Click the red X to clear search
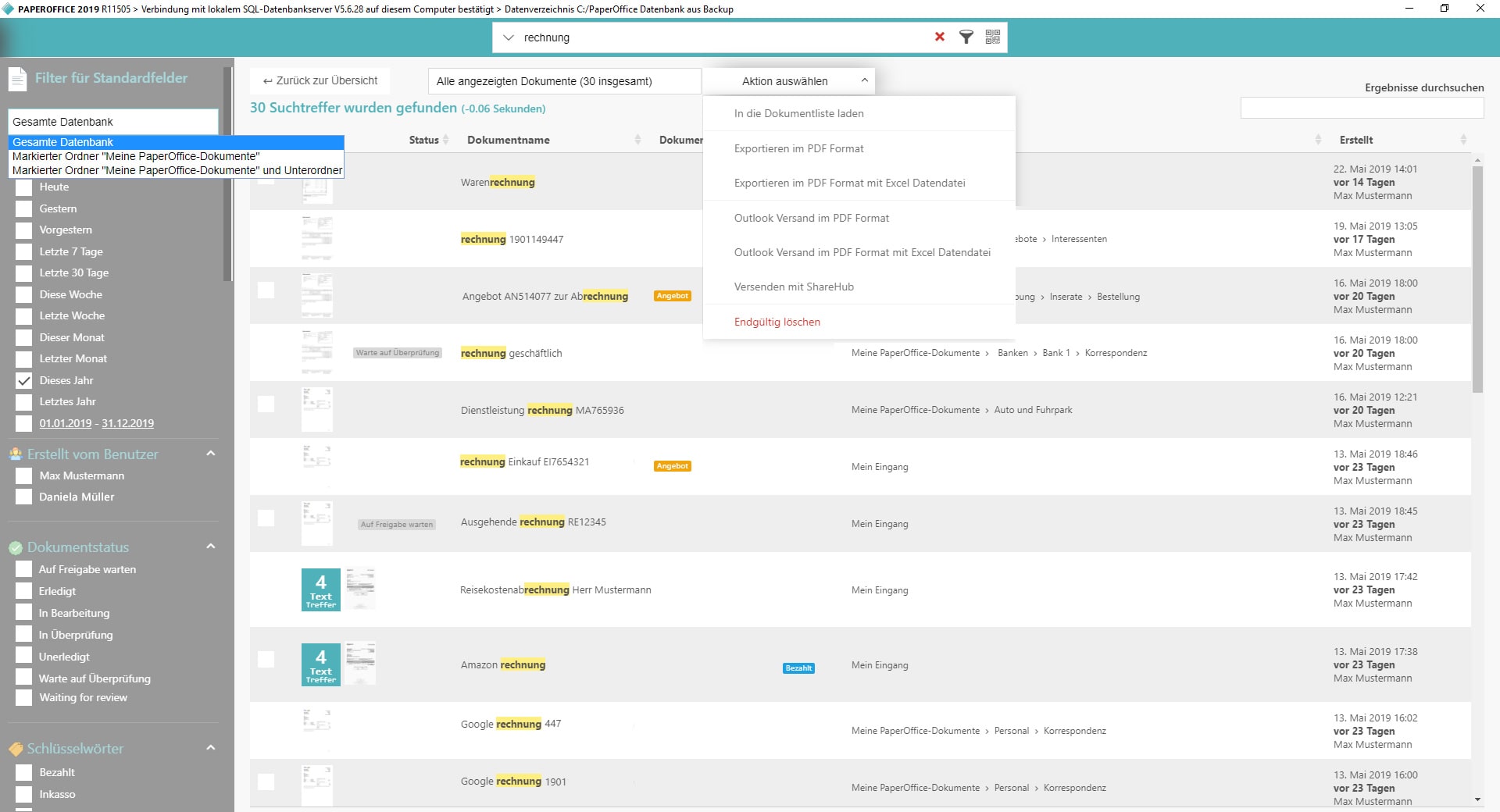 pyautogui.click(x=940, y=37)
